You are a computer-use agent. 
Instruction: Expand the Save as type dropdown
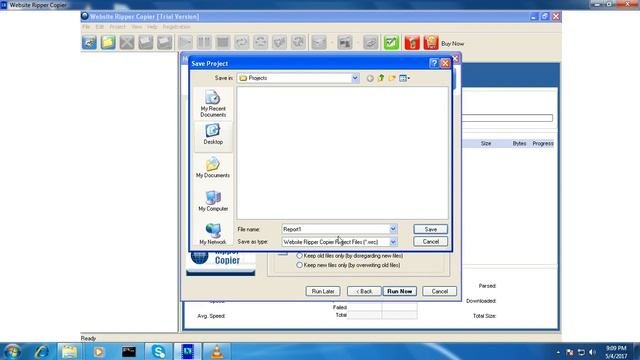pos(393,242)
